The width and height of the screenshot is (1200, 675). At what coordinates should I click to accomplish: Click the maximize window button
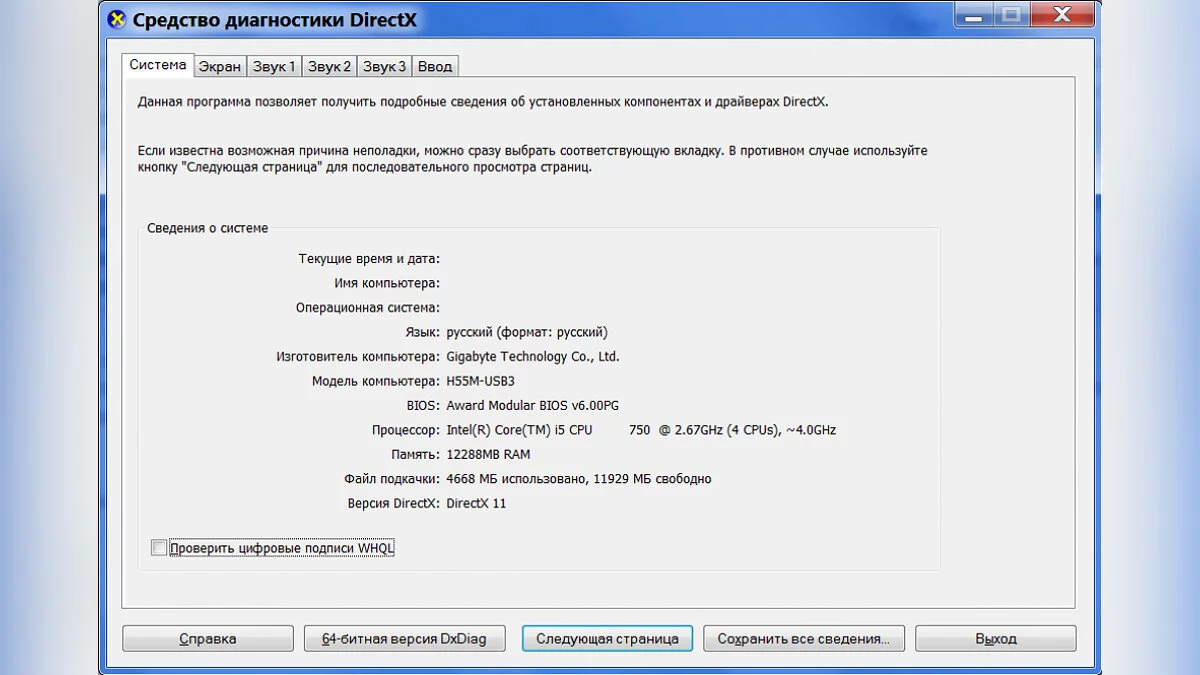click(1011, 14)
